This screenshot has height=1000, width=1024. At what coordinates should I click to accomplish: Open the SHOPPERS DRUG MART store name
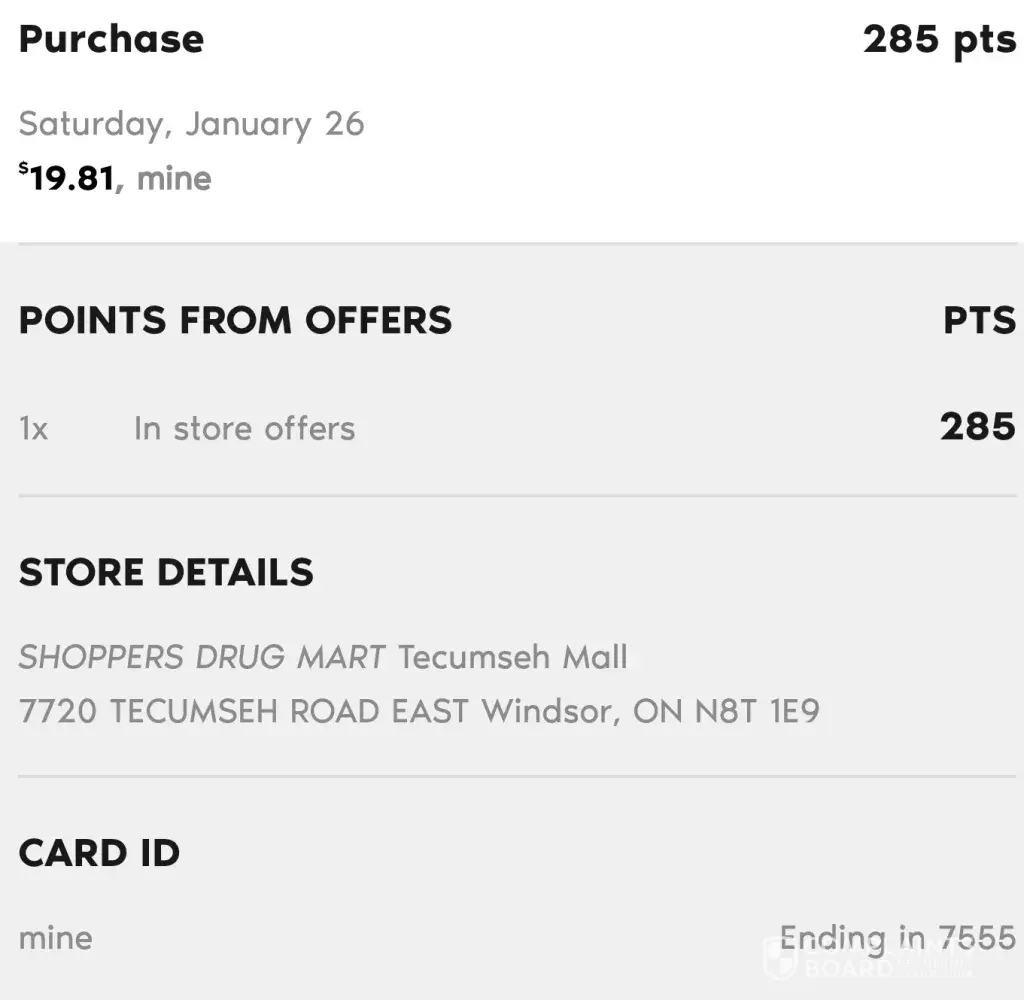[202, 657]
